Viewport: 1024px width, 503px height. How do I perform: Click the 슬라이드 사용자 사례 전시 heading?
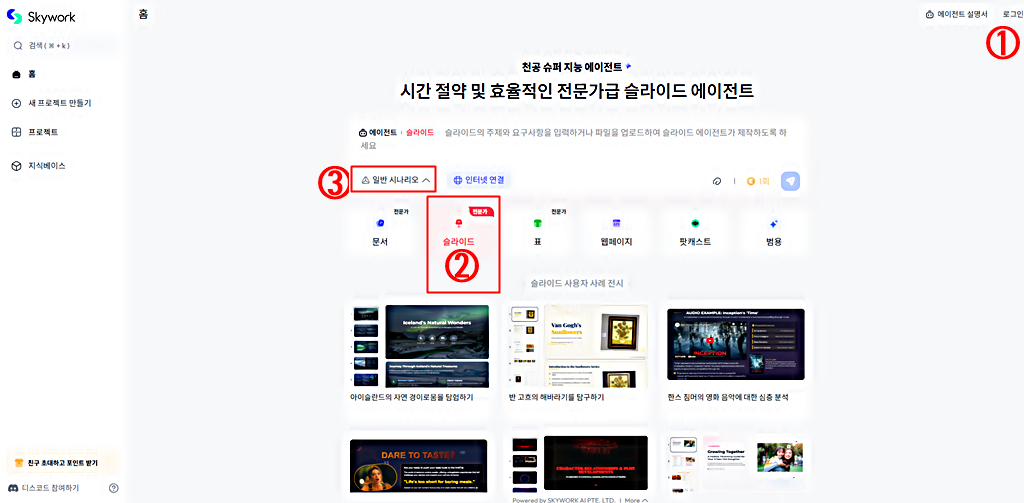577,284
